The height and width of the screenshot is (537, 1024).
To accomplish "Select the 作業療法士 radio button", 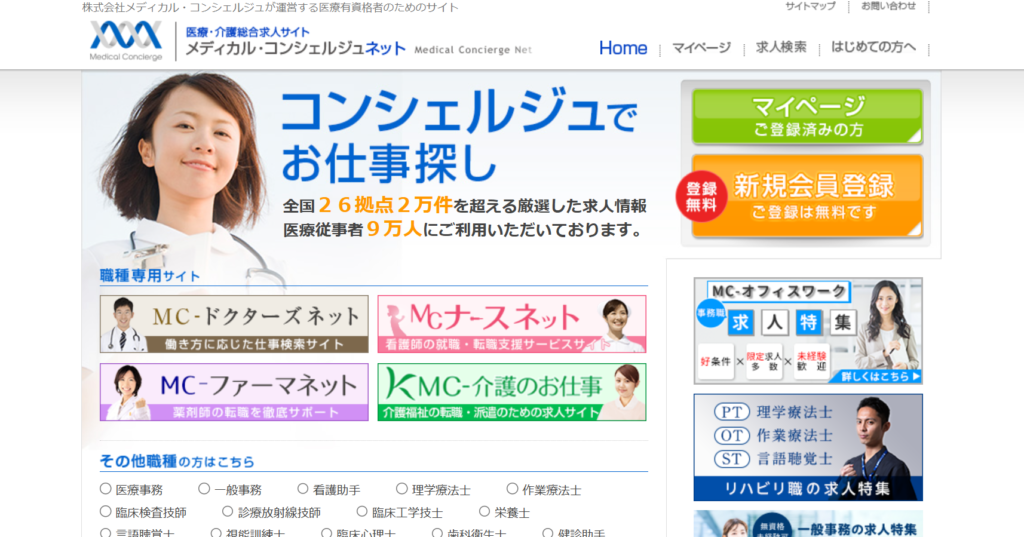I will click(x=512, y=489).
